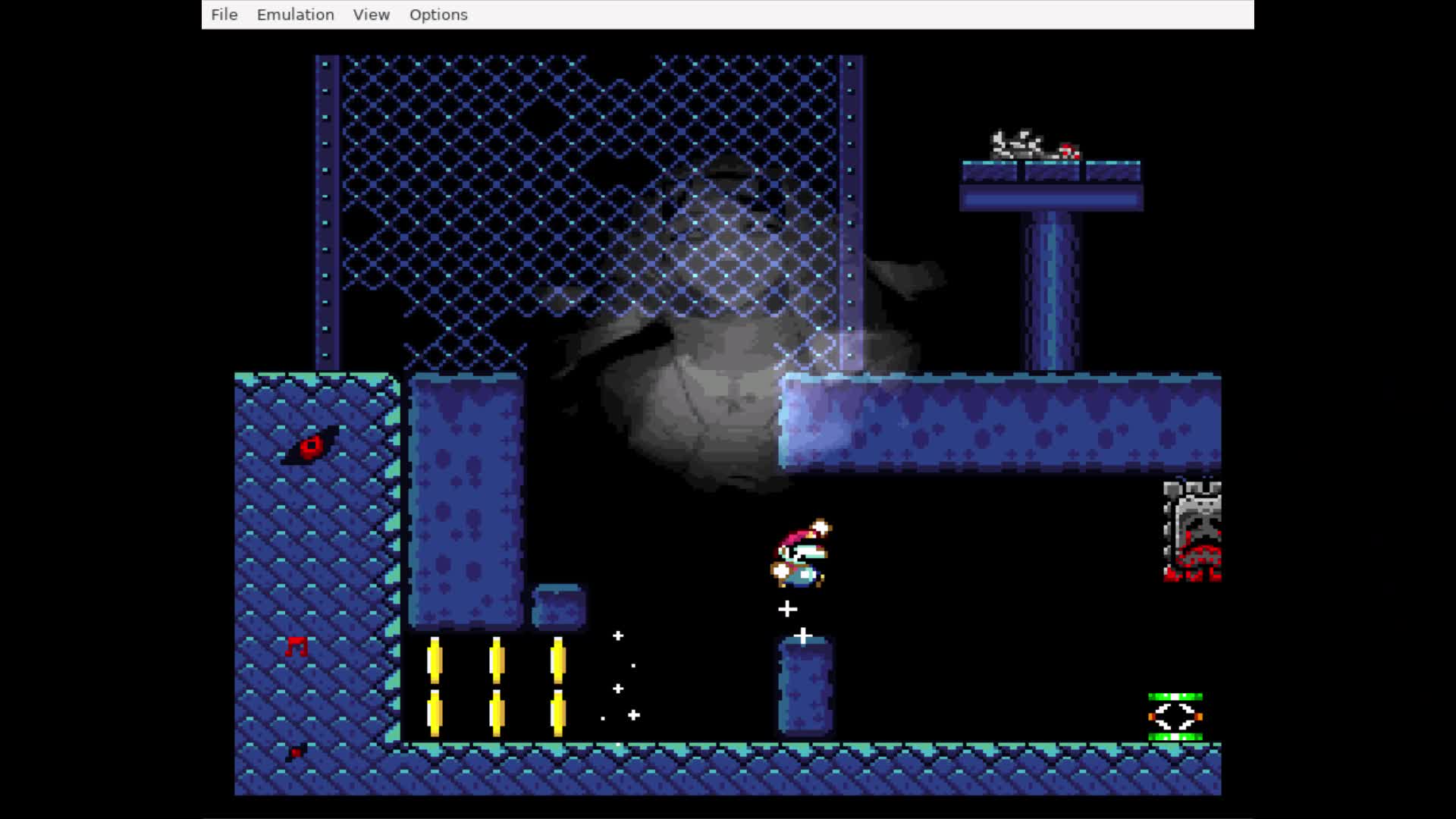The image size is (1456, 819).
Task: Click the red music note block
Action: click(297, 646)
